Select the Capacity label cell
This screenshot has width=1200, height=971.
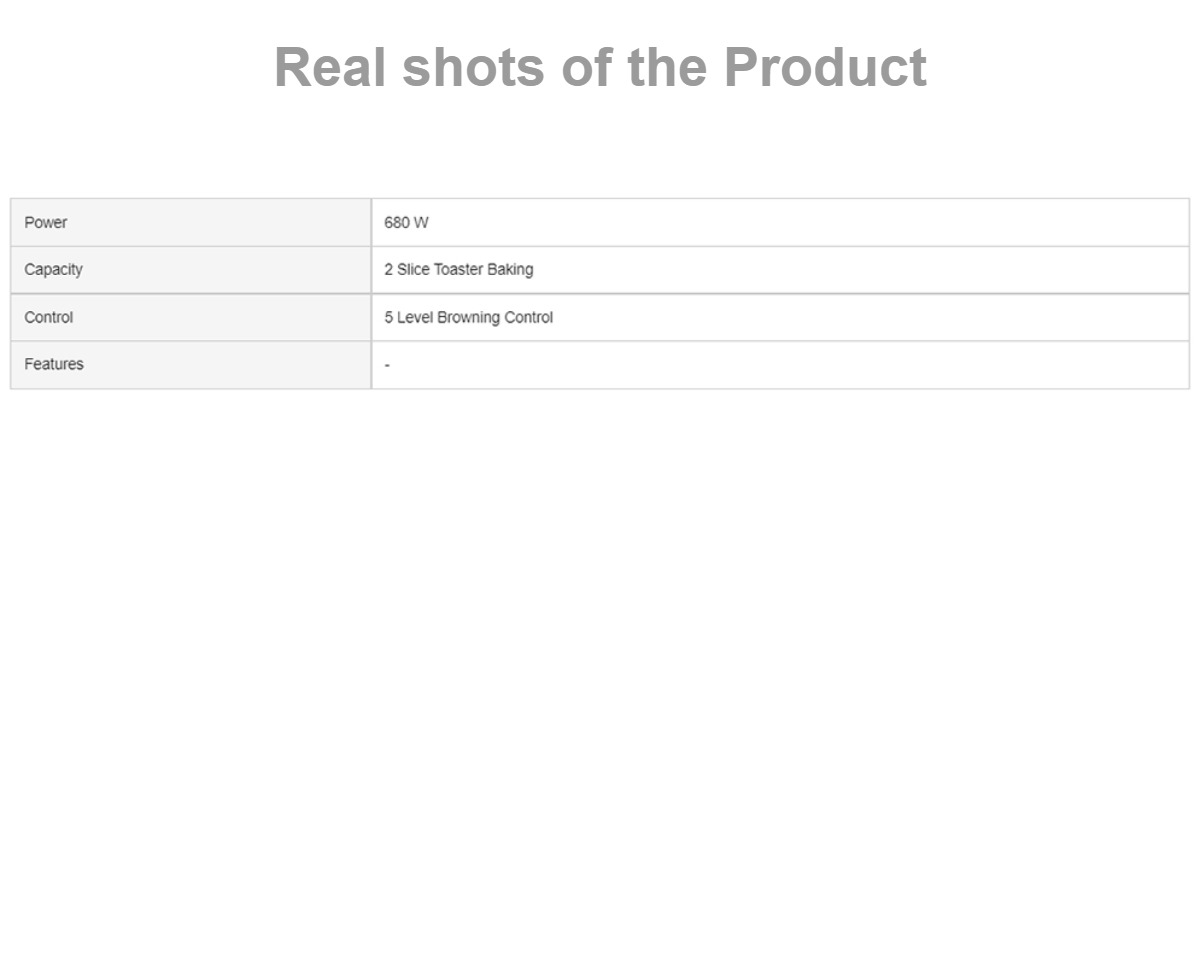pos(191,270)
